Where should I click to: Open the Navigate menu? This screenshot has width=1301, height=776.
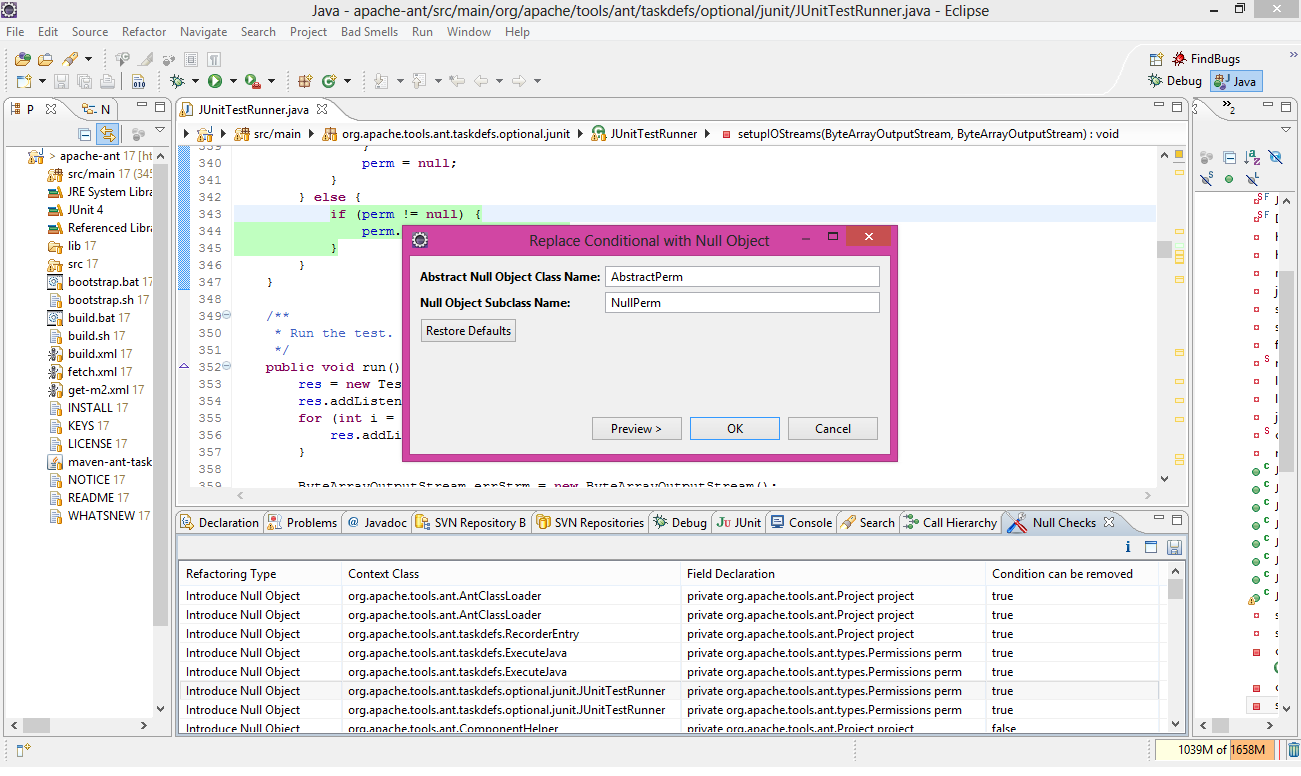203,32
